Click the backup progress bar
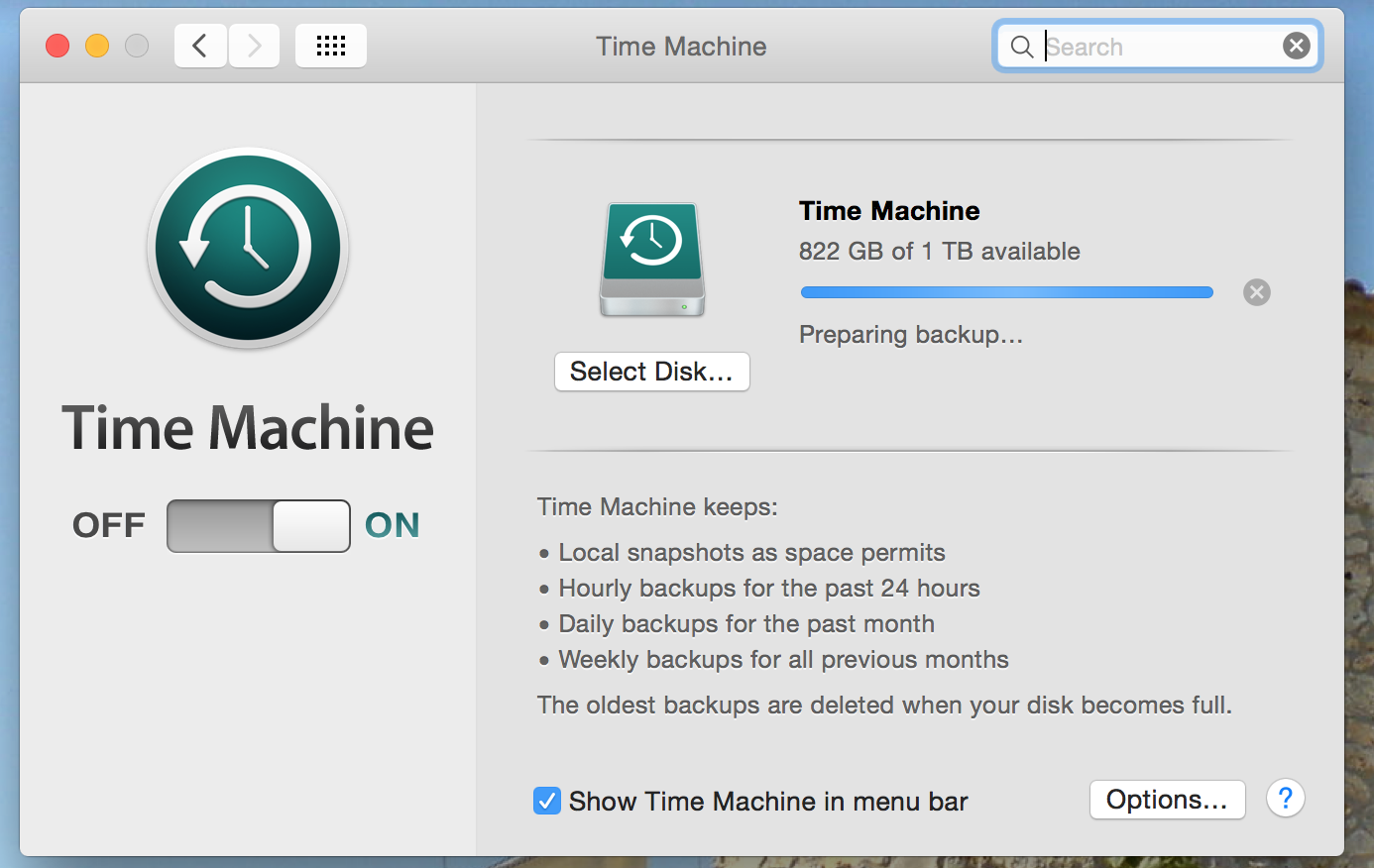The image size is (1374, 868). click(1007, 292)
